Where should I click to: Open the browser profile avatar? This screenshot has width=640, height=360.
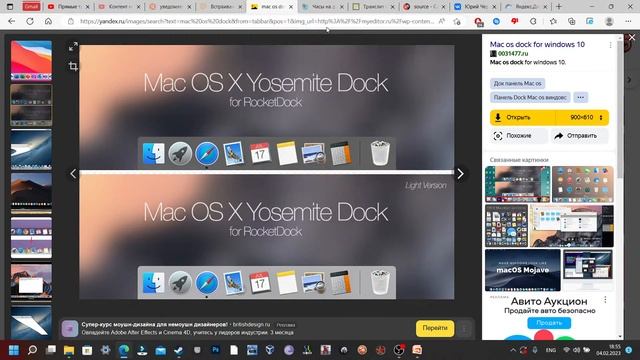coord(609,21)
